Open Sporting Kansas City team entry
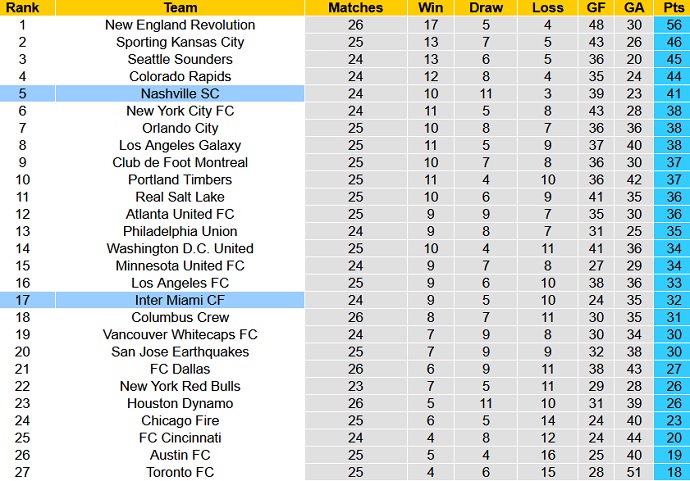Image resolution: width=690 pixels, height=481 pixels. (x=180, y=42)
